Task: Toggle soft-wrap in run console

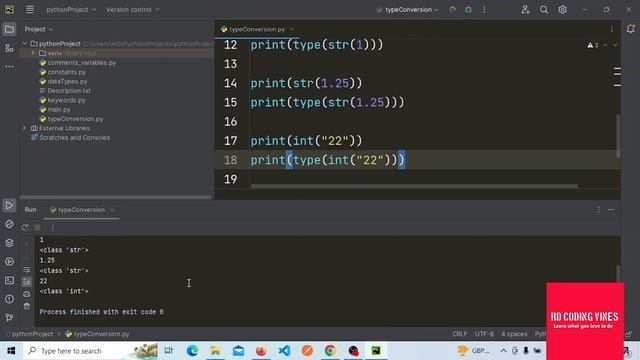Action: click(27, 270)
